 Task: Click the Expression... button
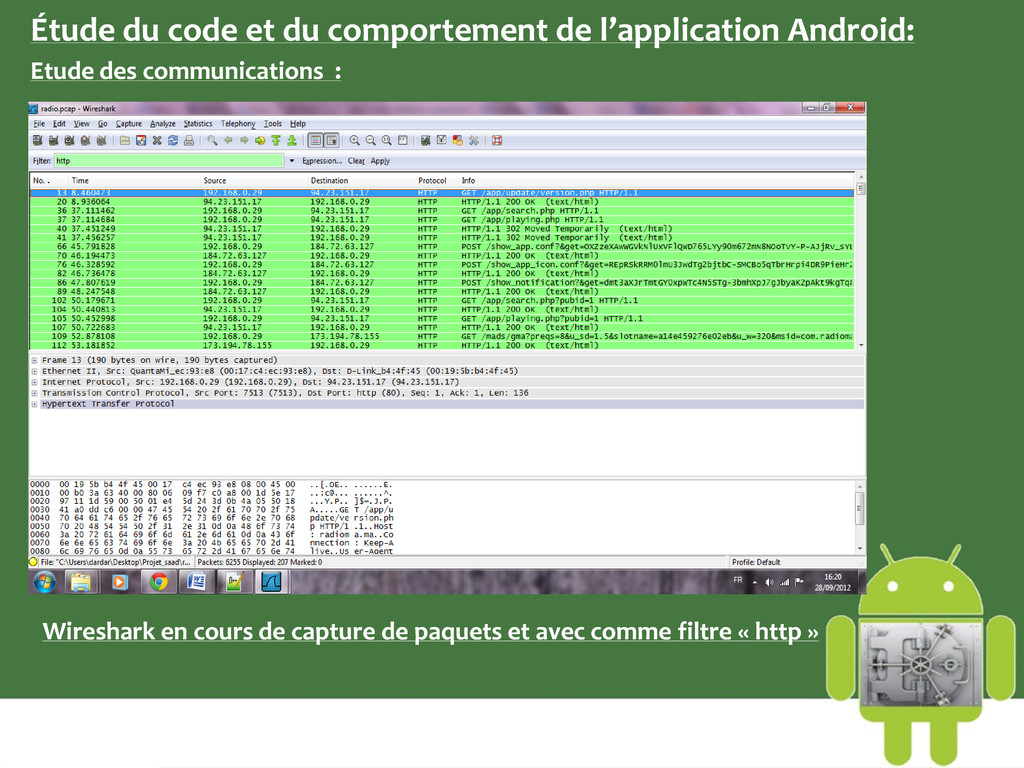[x=322, y=161]
